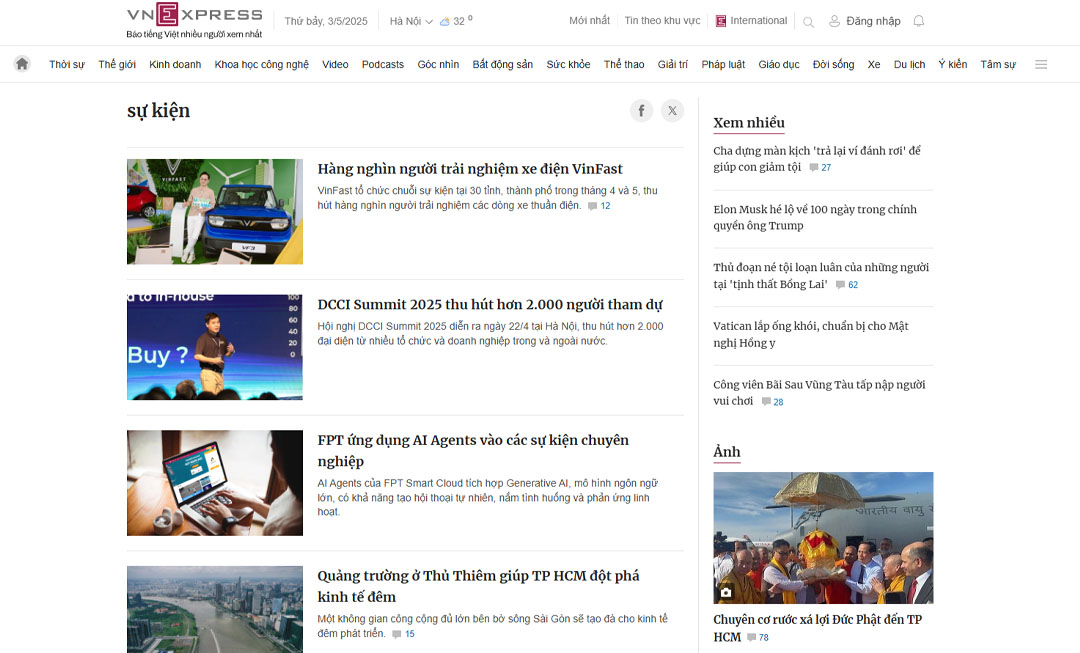Read the DCCI Summit 2025 article headline
The image size is (1080, 653).
pyautogui.click(x=490, y=304)
